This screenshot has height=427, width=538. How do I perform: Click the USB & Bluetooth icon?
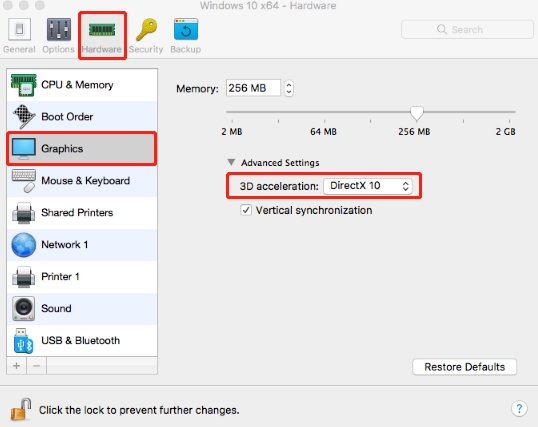coord(23,341)
